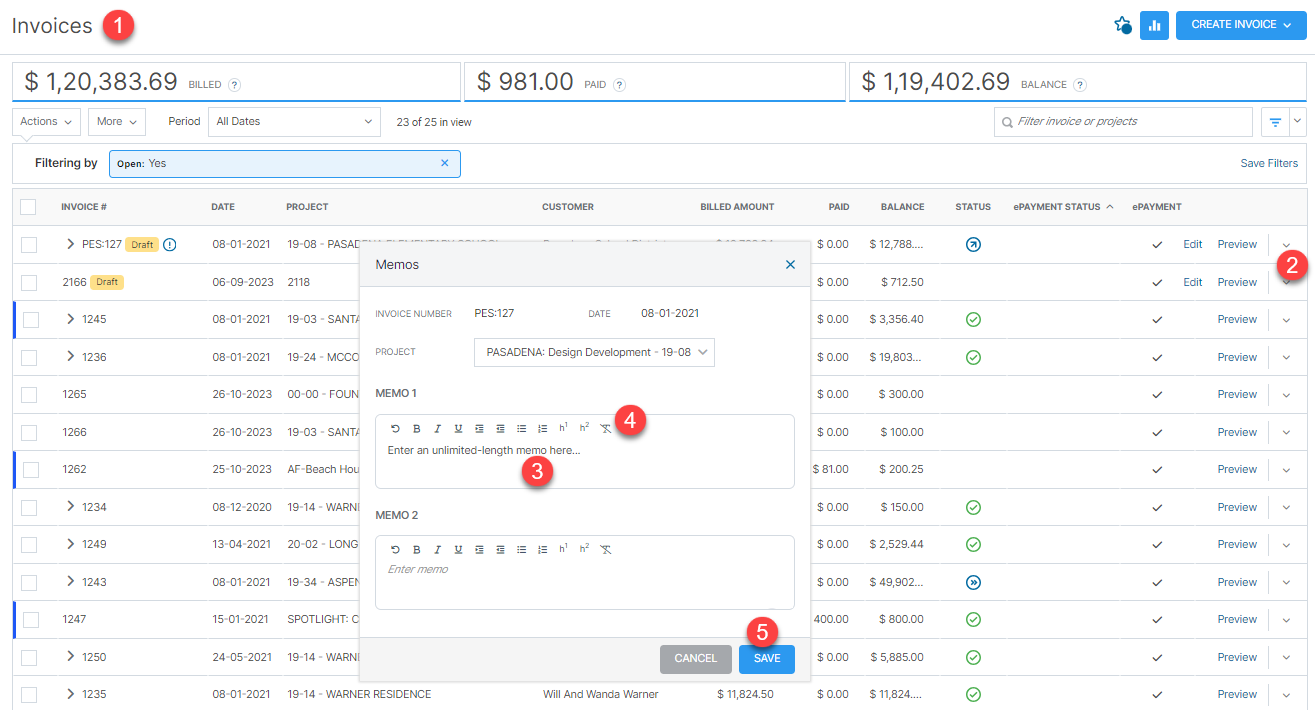Save the memos with the SAVE button

(766, 659)
